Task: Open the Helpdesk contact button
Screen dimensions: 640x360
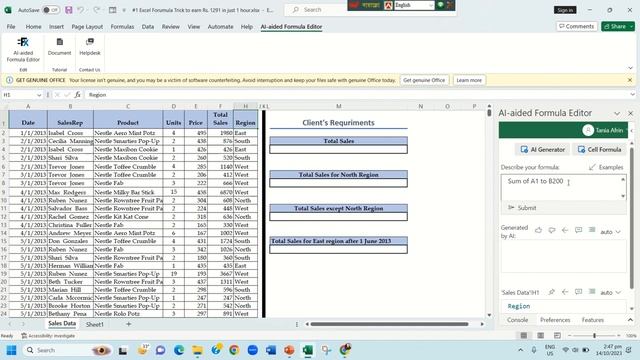Action: pos(90,47)
